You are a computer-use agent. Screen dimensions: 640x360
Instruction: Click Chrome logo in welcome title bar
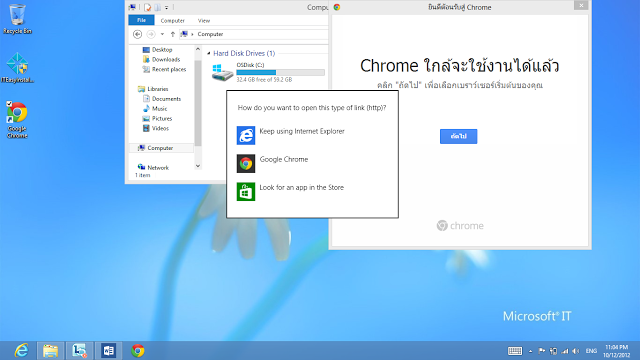(x=337, y=7)
